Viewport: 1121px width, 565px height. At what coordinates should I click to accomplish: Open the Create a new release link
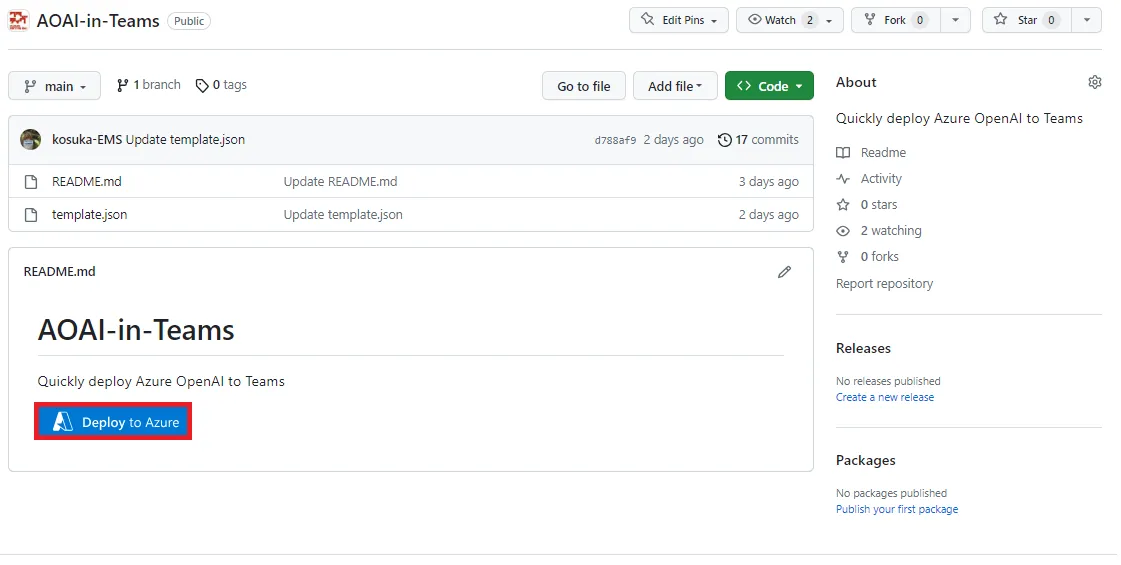coord(885,397)
